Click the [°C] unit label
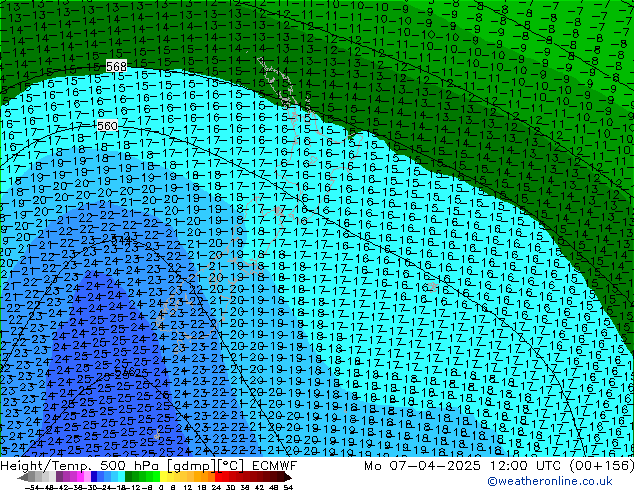Image resolution: width=634 pixels, height=490 pixels. 225,467
